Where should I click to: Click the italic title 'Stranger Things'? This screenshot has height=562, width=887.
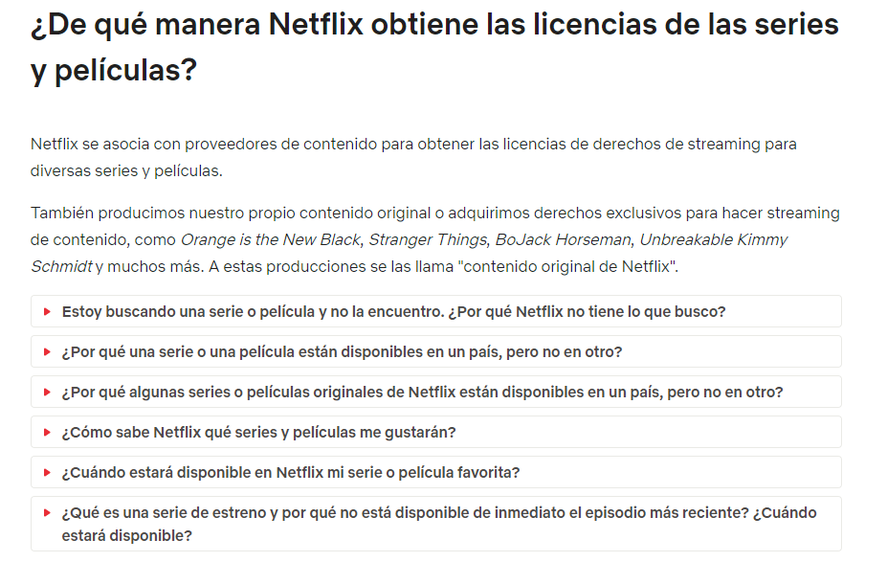point(428,240)
